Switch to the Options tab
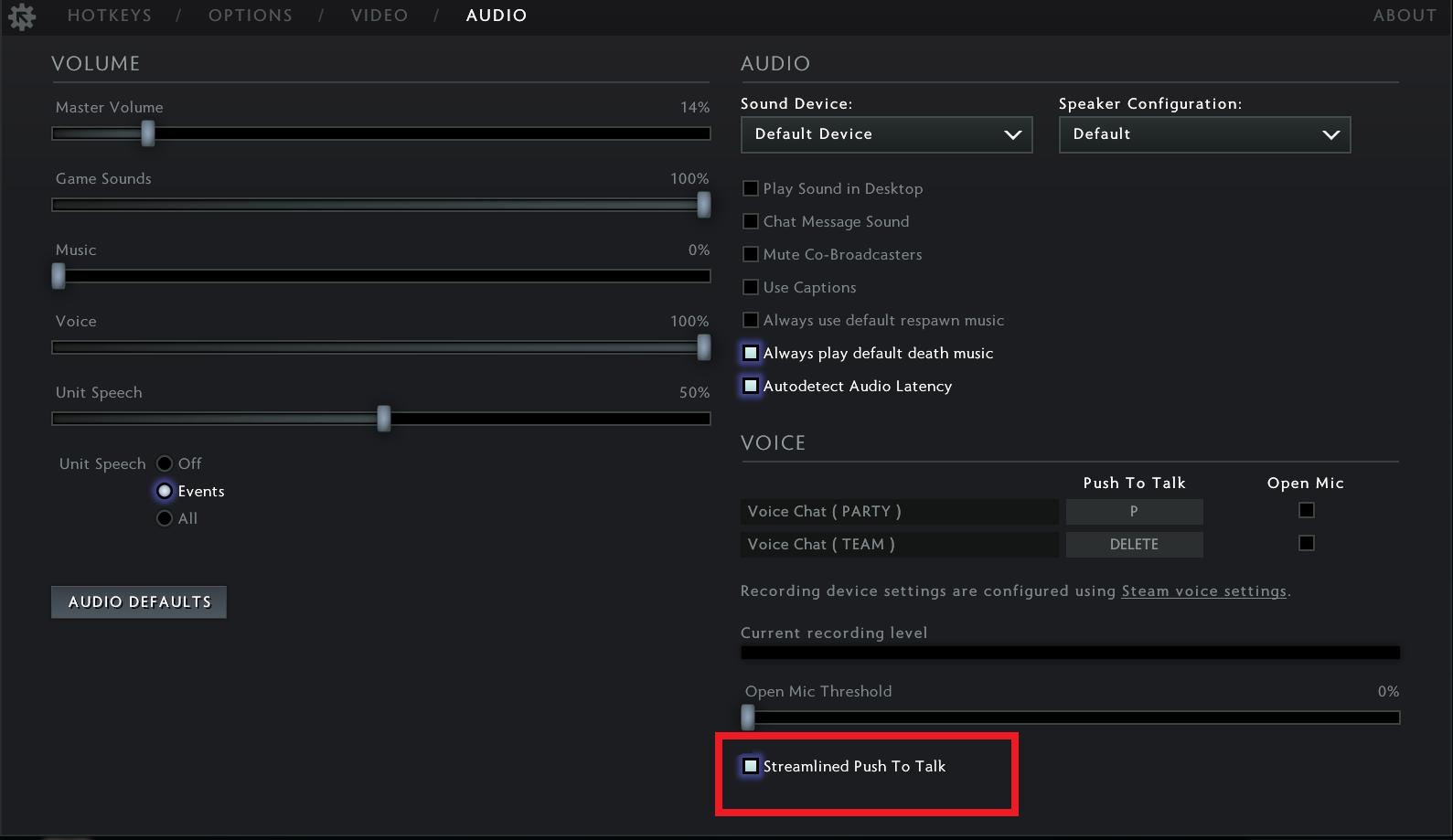 251,16
